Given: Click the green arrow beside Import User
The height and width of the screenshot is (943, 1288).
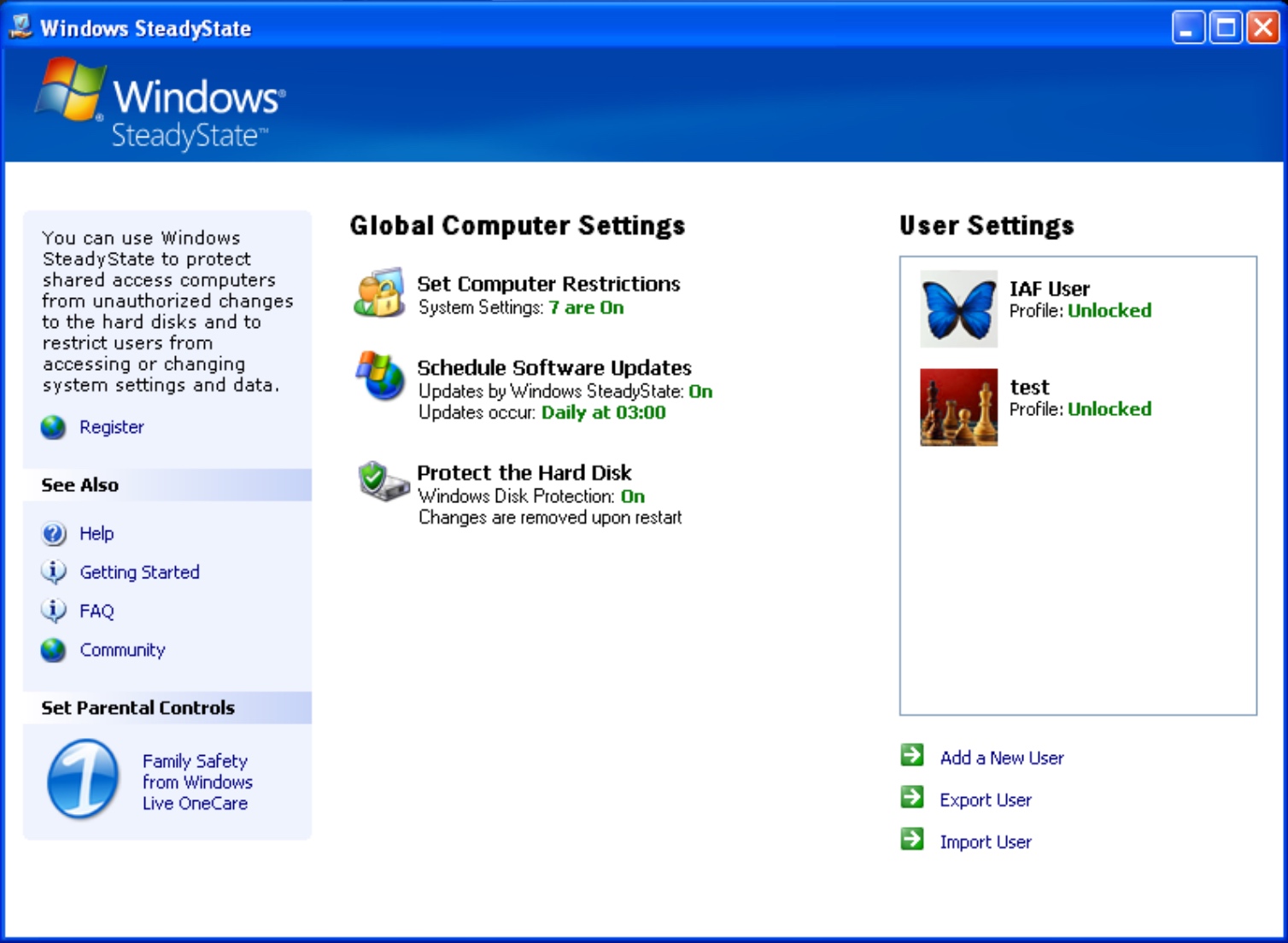Looking at the screenshot, I should [x=912, y=839].
